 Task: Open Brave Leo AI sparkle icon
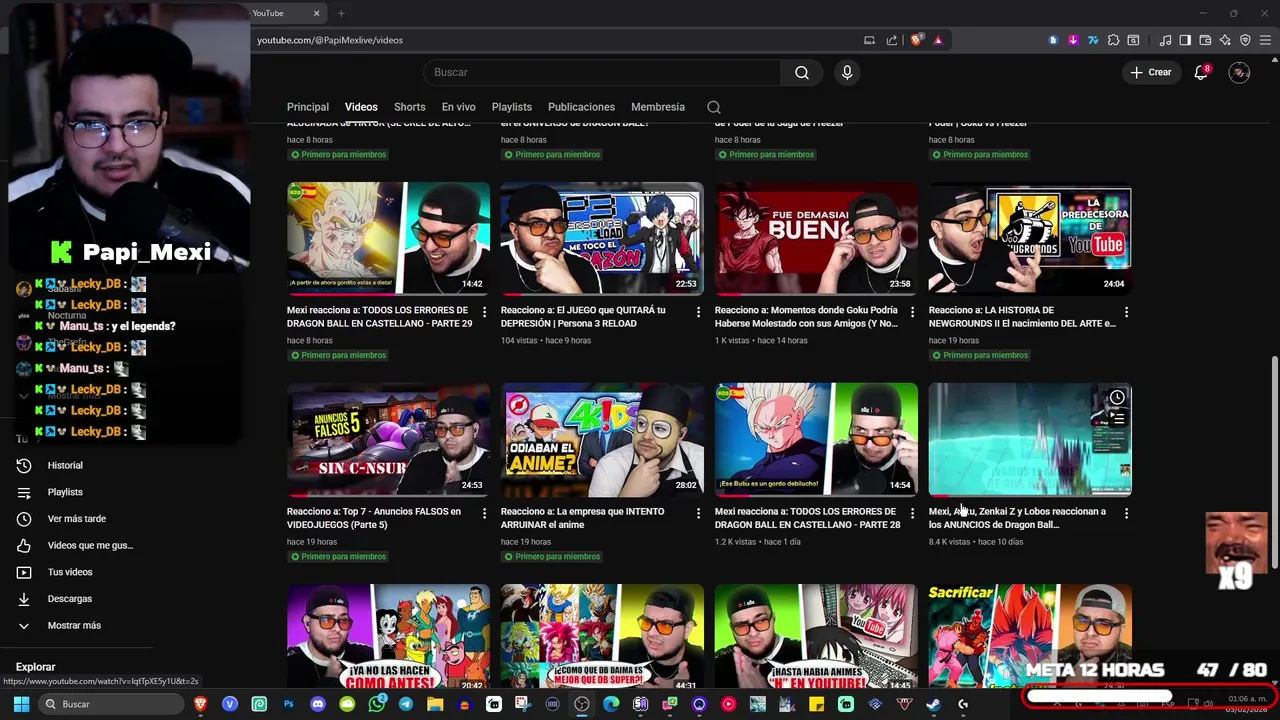pyautogui.click(x=1225, y=40)
